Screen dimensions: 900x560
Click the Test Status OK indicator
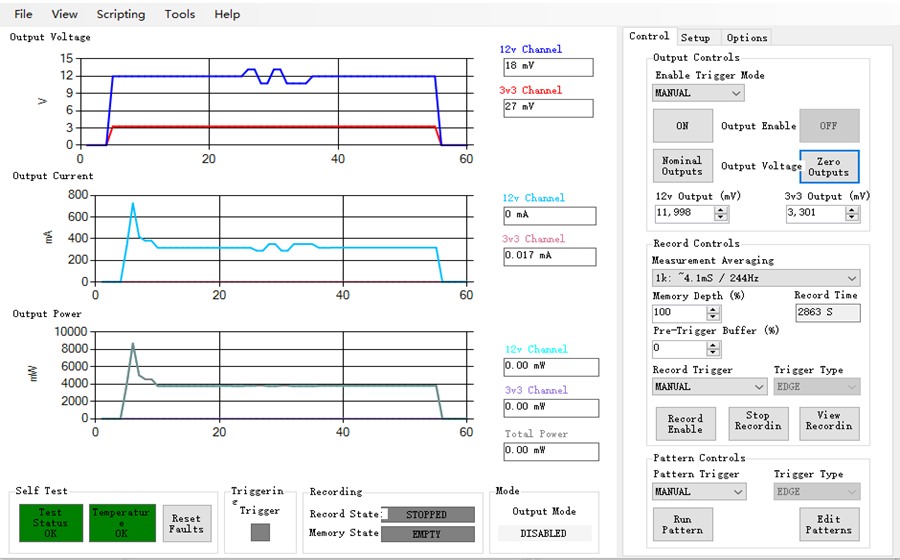(50, 523)
